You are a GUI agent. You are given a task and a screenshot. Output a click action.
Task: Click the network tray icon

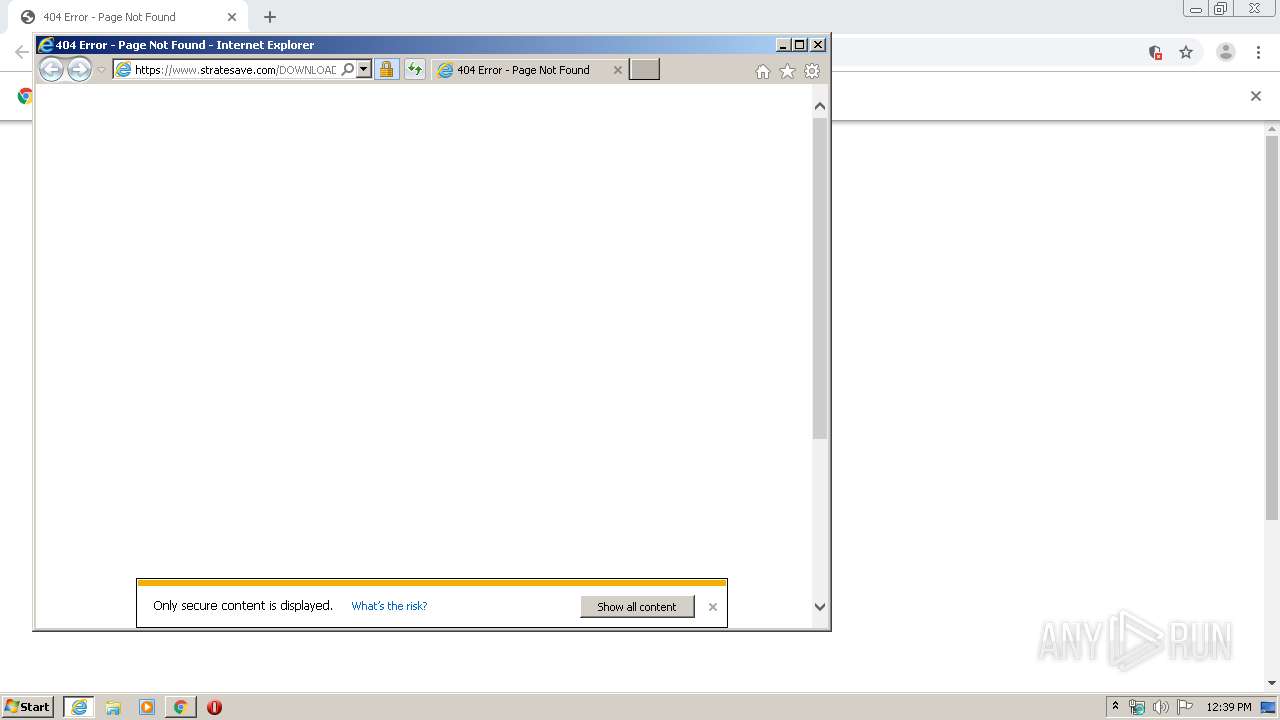1137,707
